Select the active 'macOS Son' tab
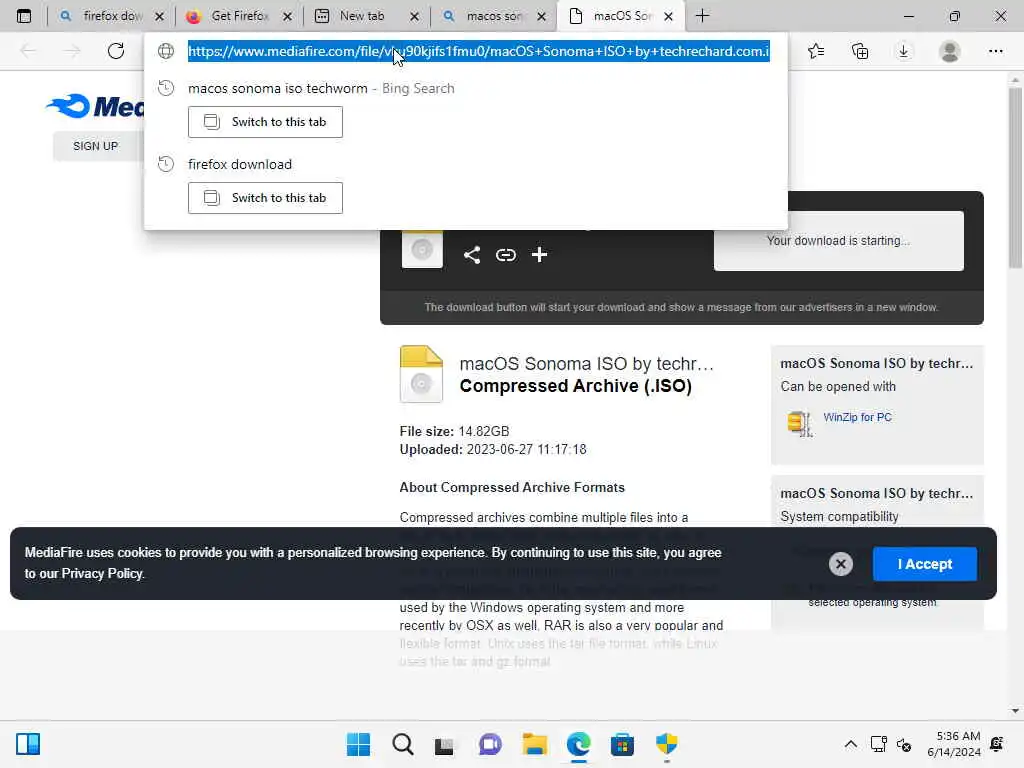This screenshot has width=1024, height=768. pyautogui.click(x=622, y=16)
